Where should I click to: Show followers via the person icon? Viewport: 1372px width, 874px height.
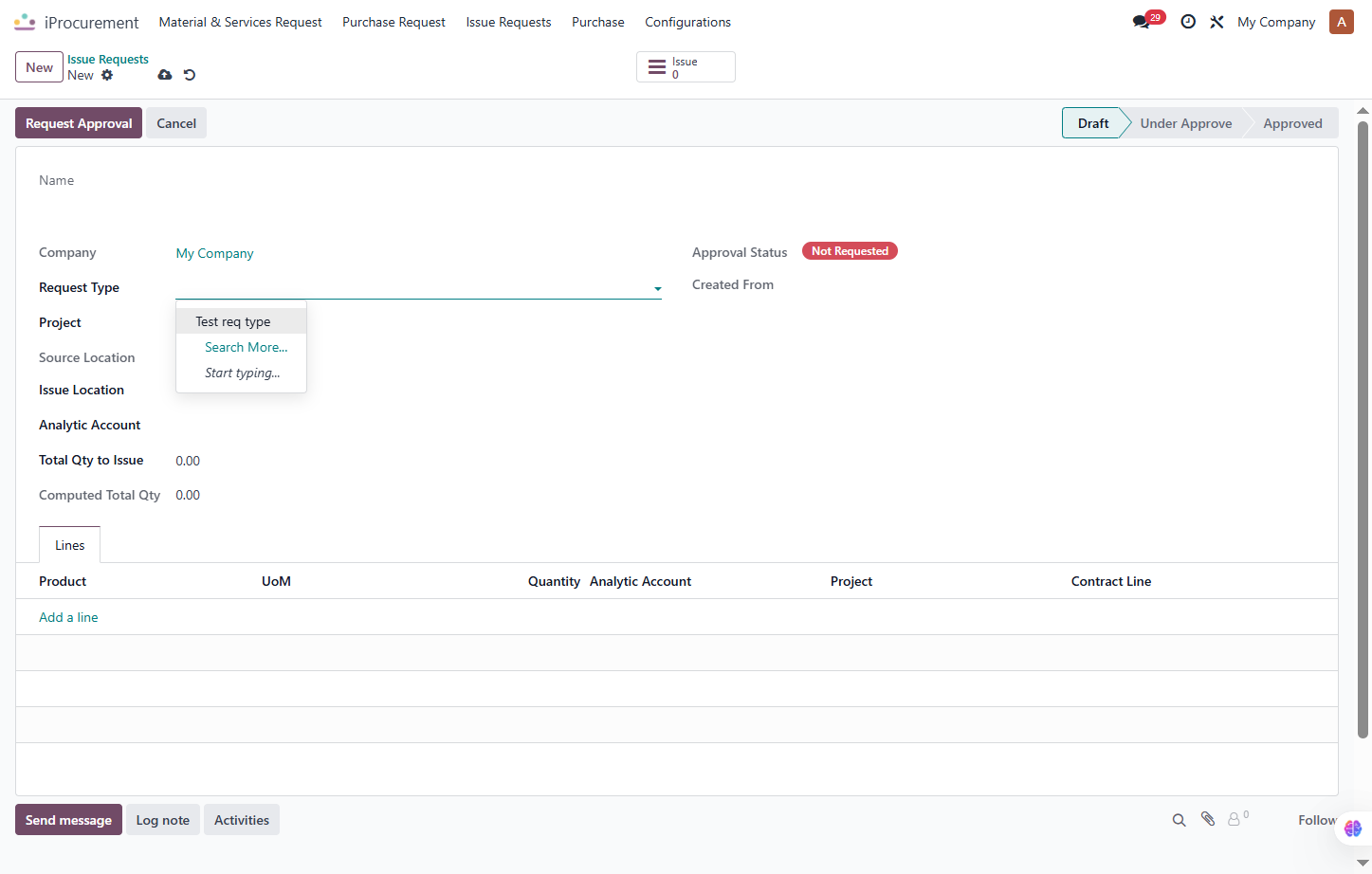pyautogui.click(x=1235, y=819)
